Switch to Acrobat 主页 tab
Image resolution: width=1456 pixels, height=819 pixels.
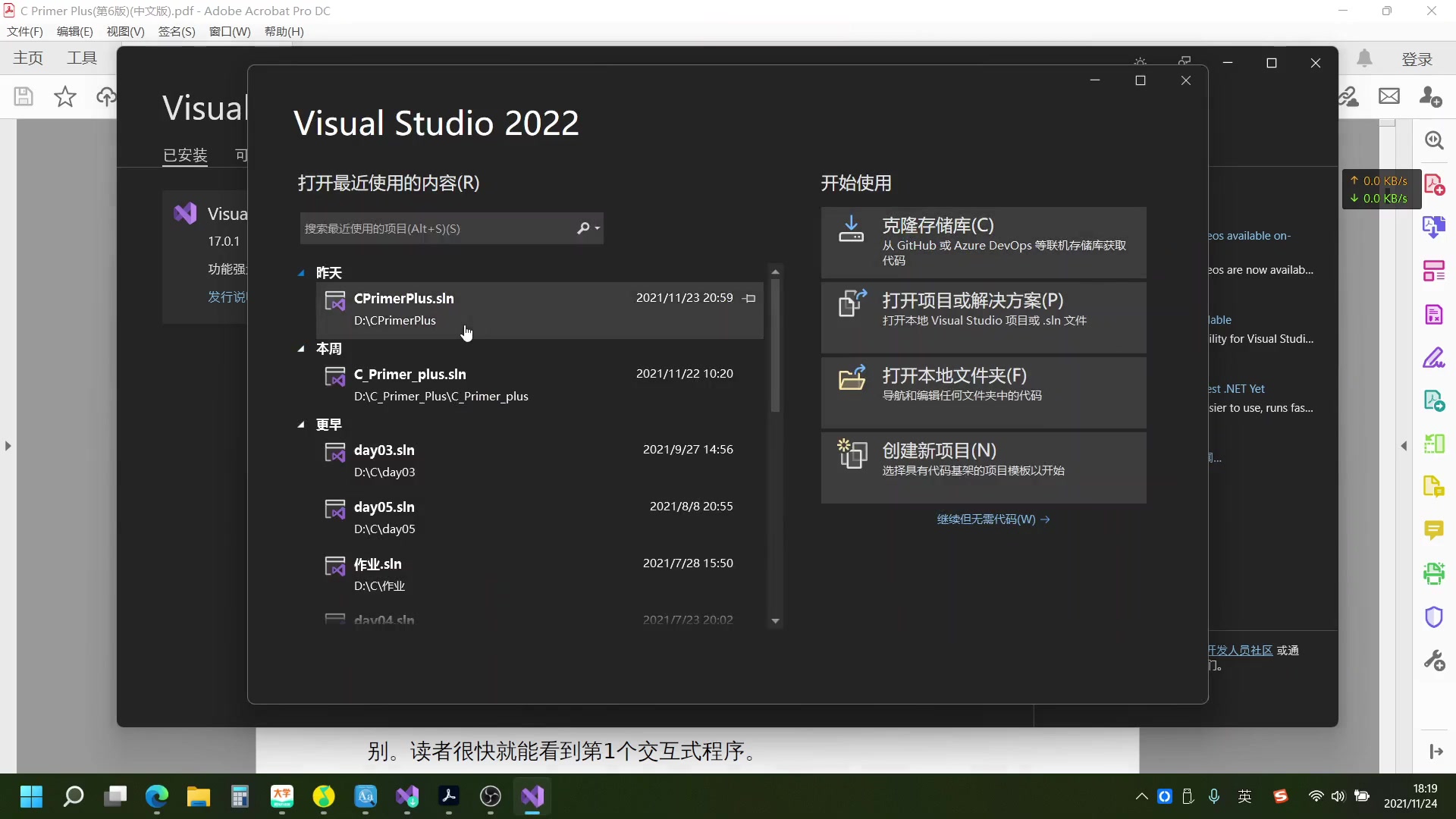pyautogui.click(x=28, y=58)
